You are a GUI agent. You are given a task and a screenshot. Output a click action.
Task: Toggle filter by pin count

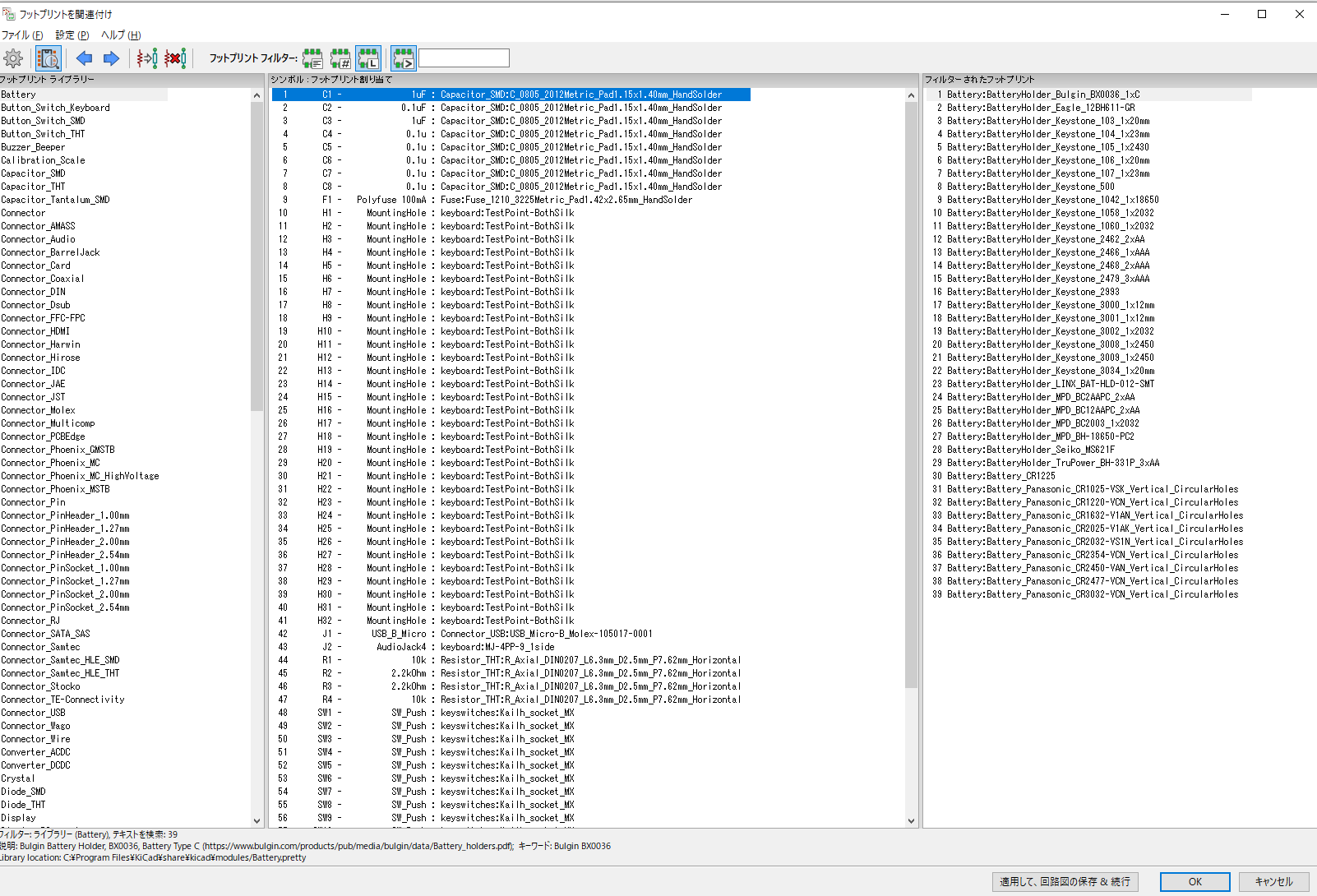tap(340, 58)
